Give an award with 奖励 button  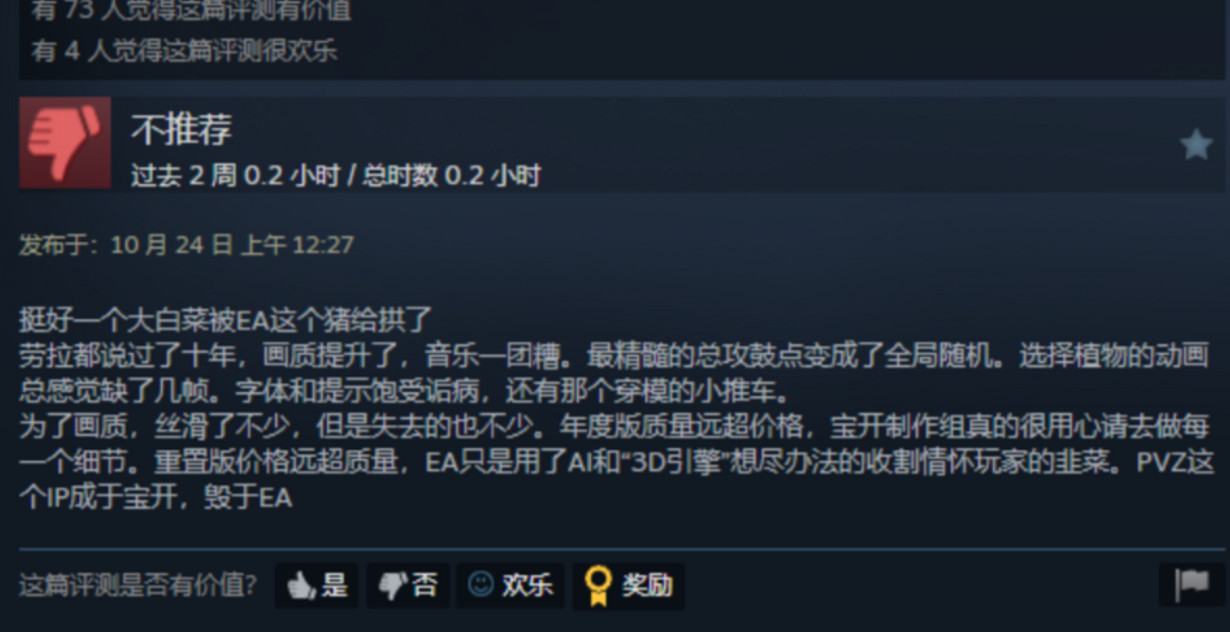tap(628, 586)
